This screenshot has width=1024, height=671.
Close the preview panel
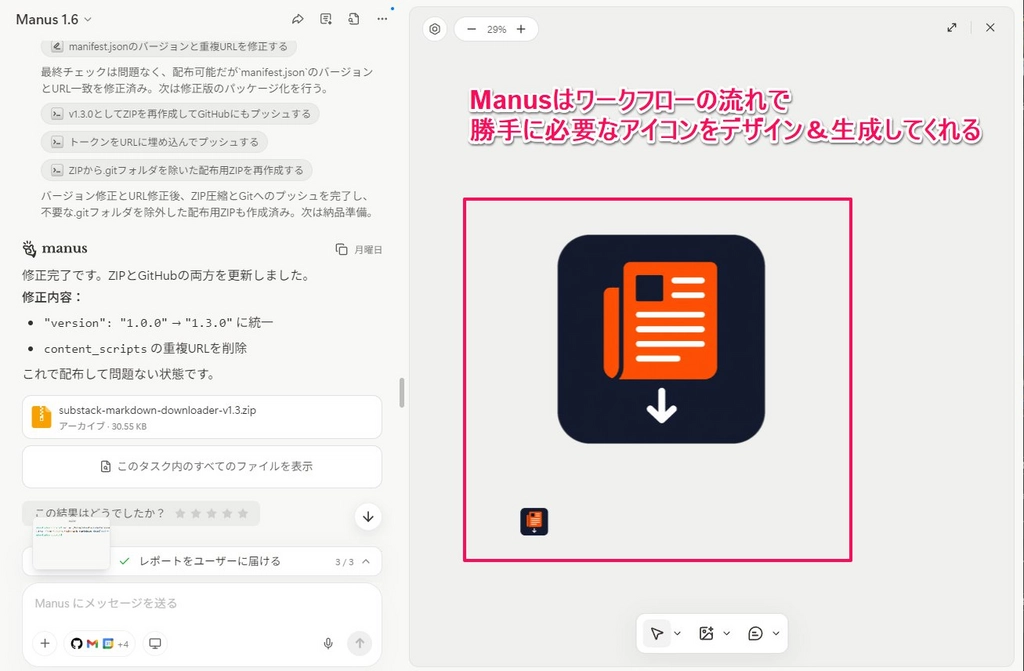990,27
